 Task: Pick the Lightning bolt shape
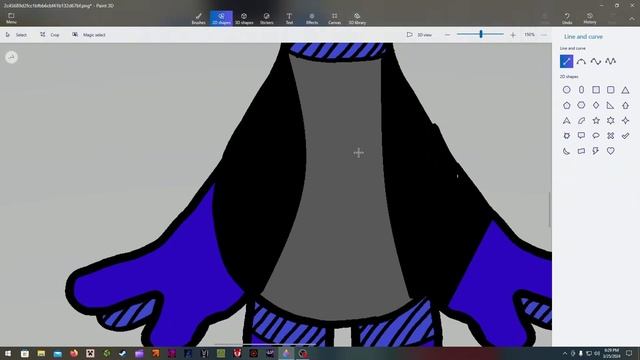coord(596,151)
